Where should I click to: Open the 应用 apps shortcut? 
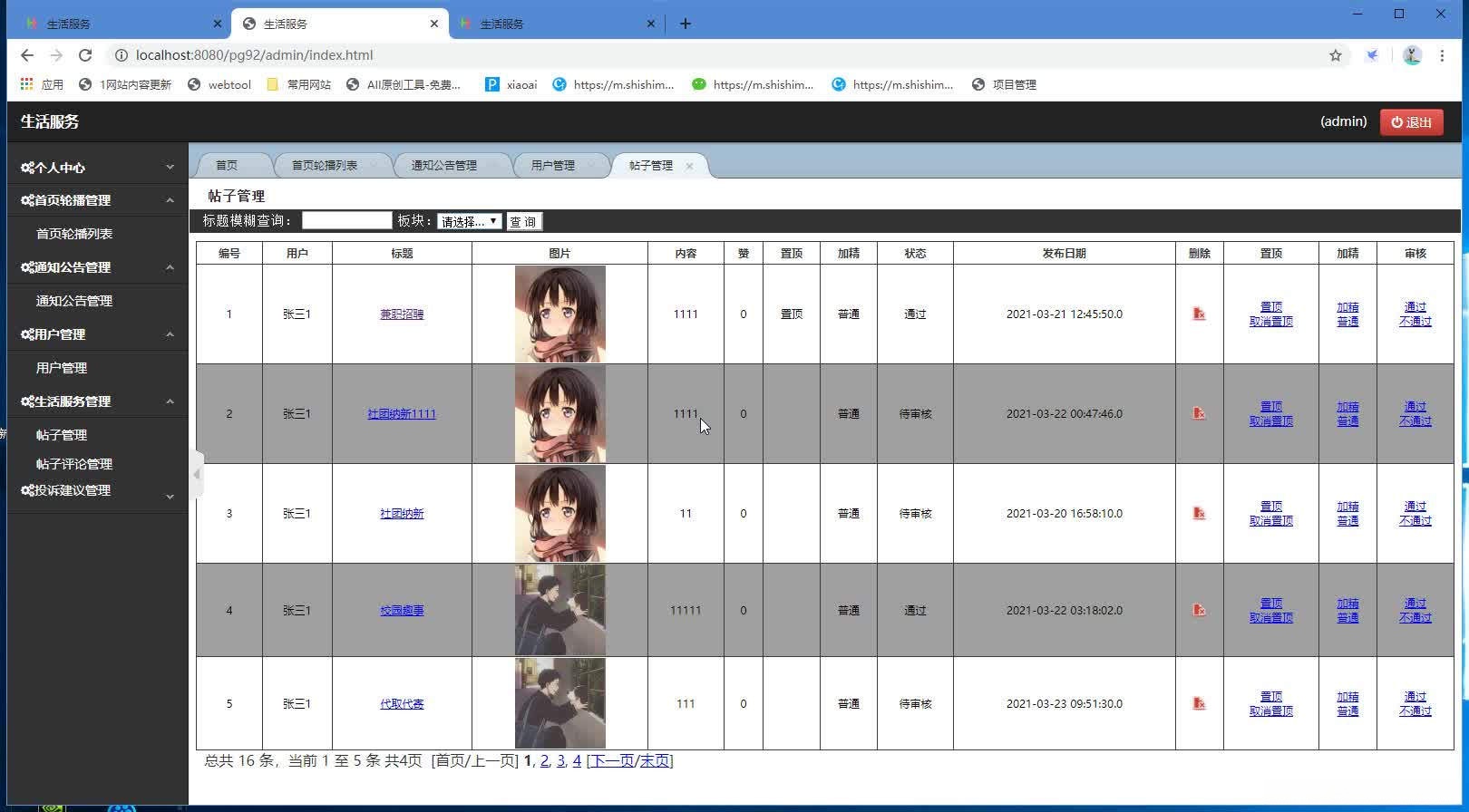42,84
